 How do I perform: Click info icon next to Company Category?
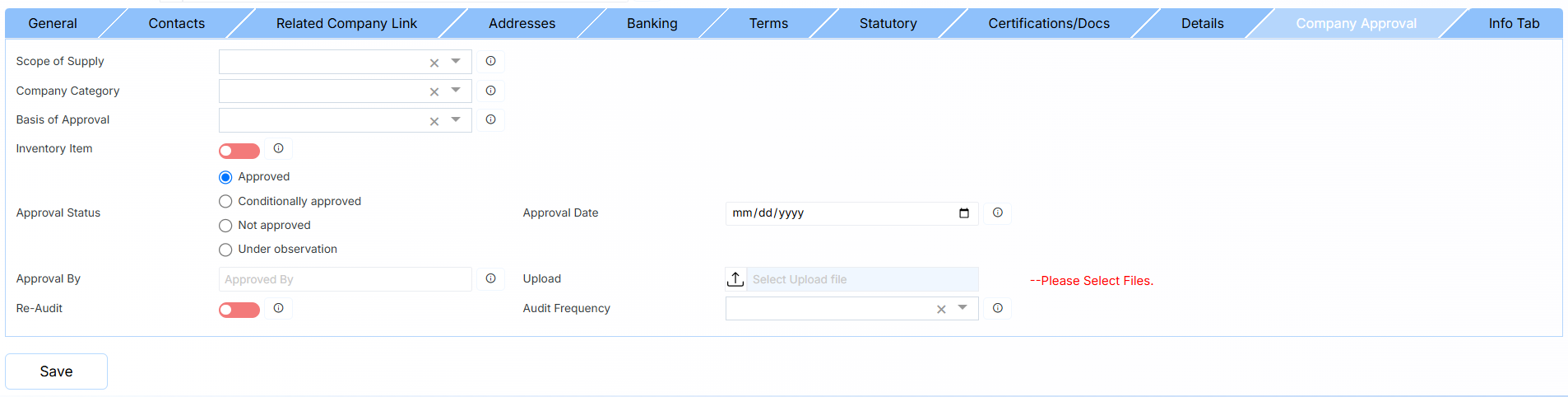[490, 91]
